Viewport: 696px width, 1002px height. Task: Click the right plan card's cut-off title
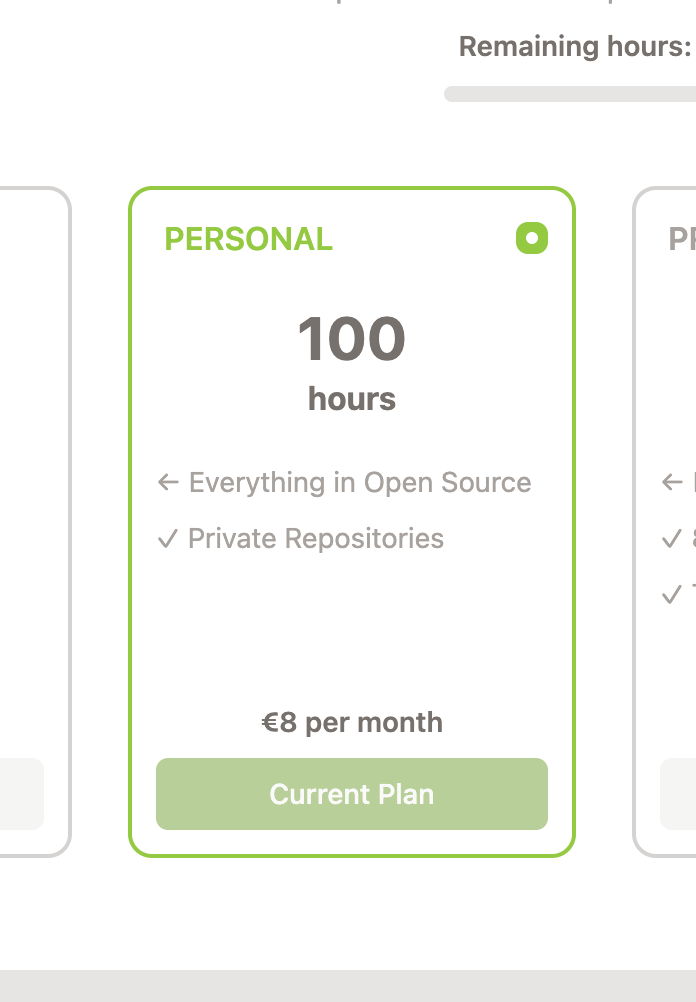(x=682, y=240)
